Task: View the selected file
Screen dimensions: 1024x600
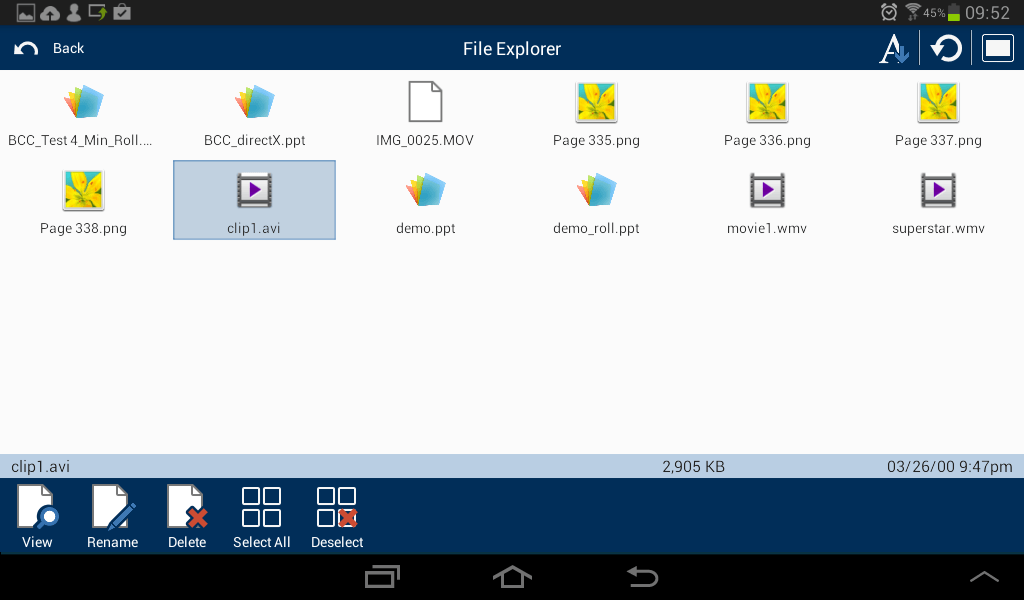Action: 37,516
